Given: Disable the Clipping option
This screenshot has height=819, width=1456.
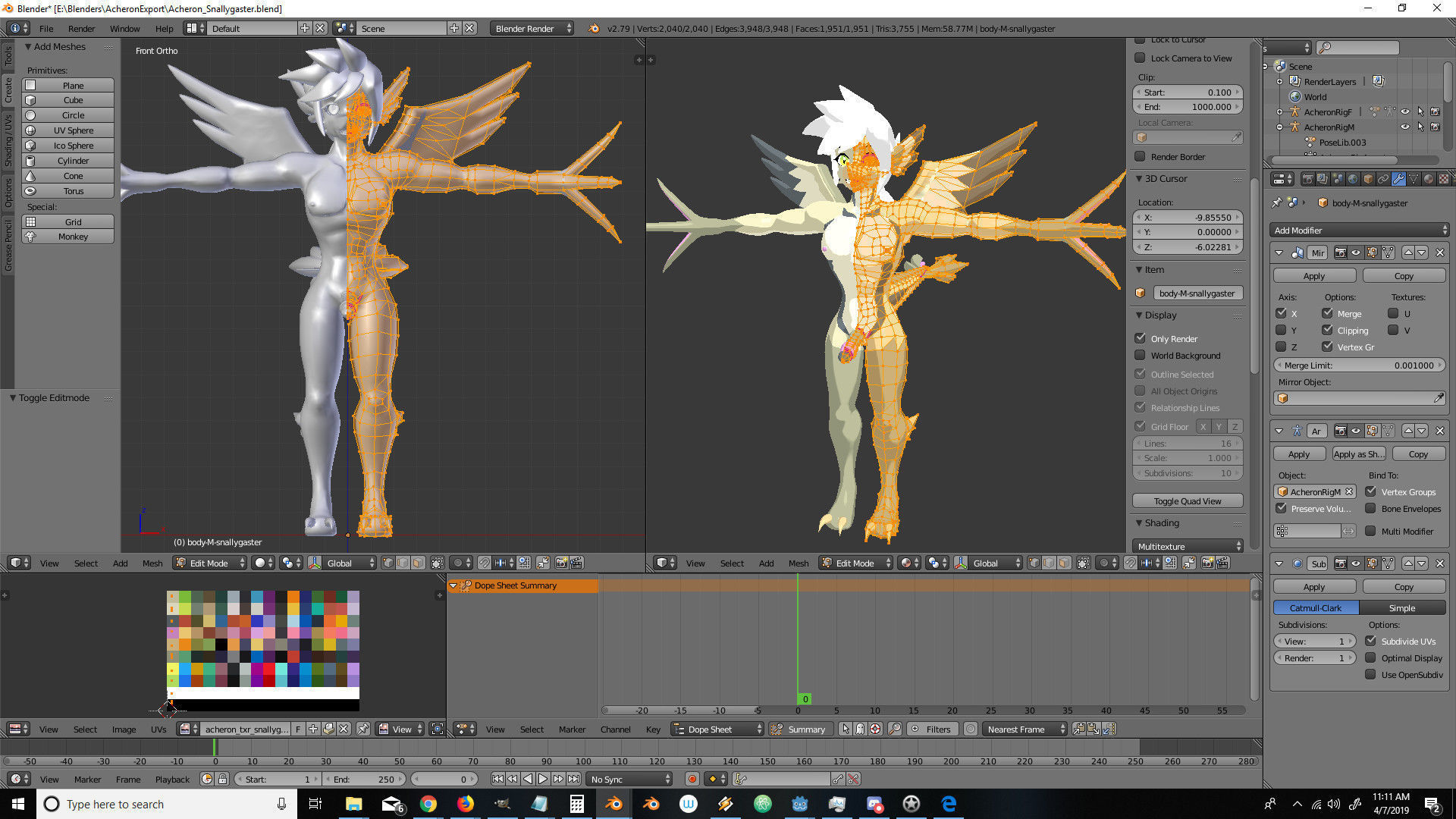Looking at the screenshot, I should [x=1328, y=330].
